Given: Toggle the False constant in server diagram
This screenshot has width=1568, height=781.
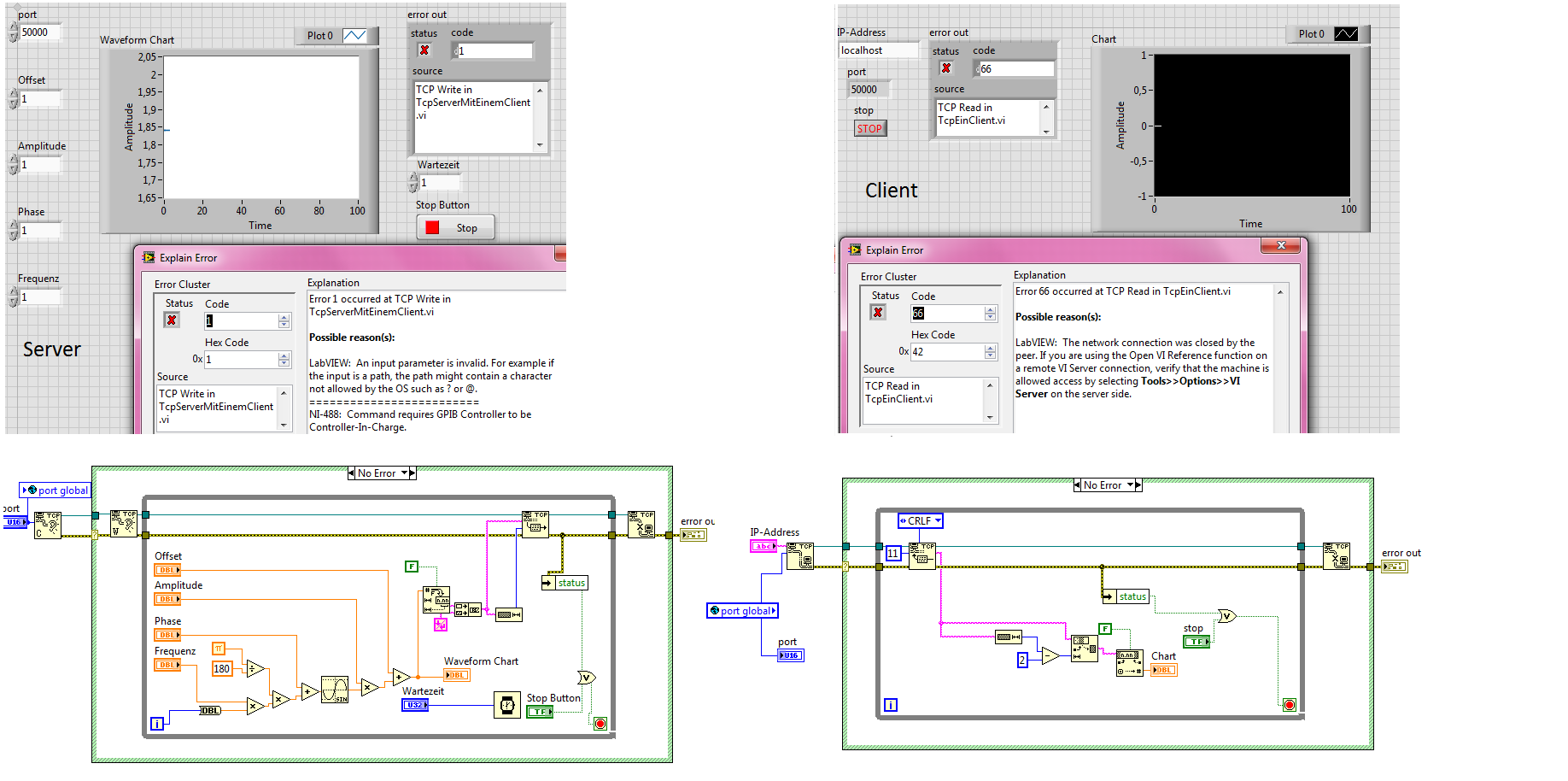Looking at the screenshot, I should click(412, 567).
